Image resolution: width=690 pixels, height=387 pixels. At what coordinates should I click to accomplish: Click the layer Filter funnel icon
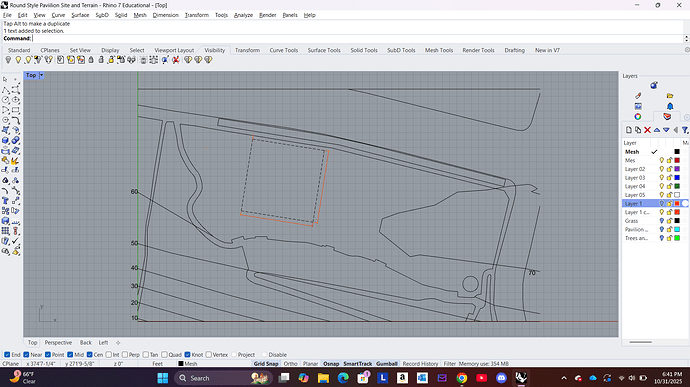[x=685, y=130]
